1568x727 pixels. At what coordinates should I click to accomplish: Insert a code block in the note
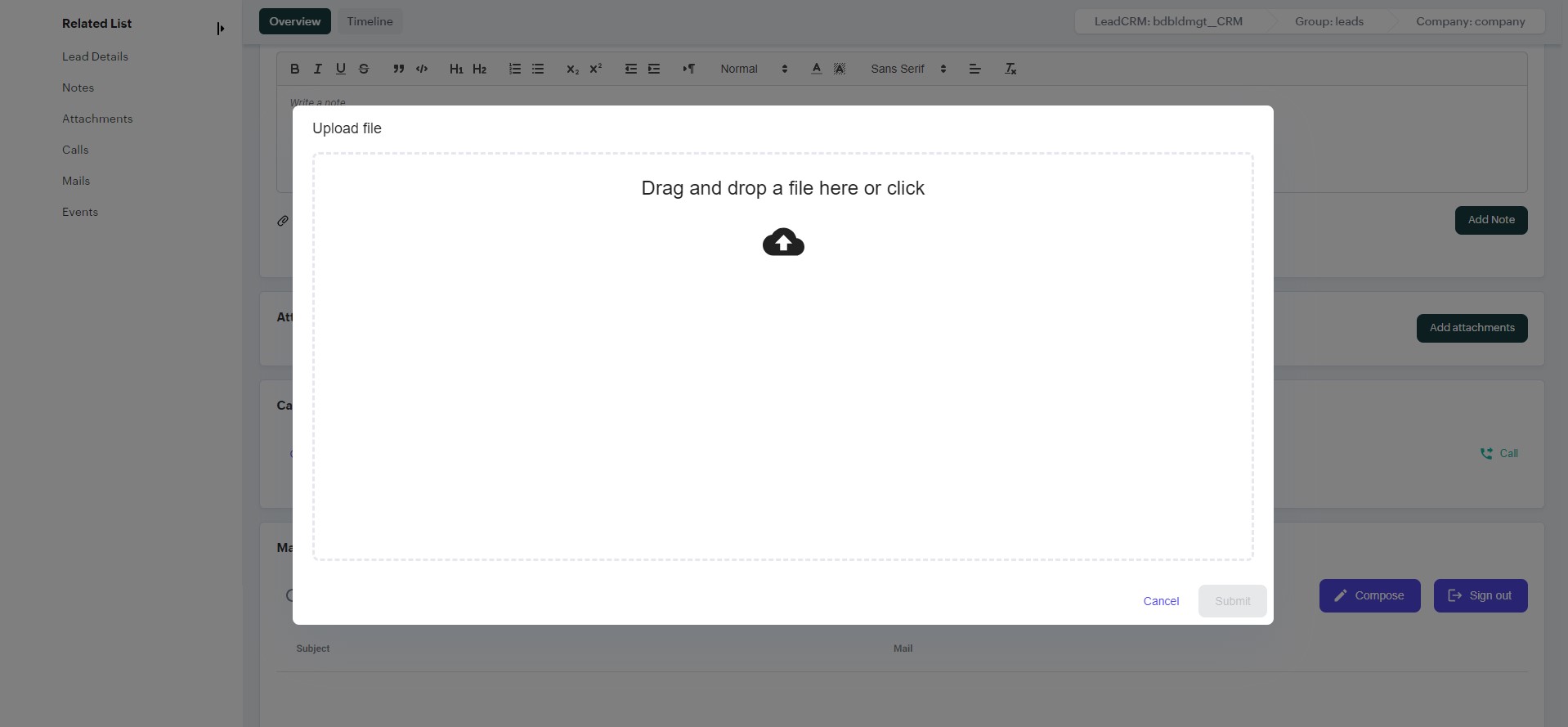(x=422, y=69)
